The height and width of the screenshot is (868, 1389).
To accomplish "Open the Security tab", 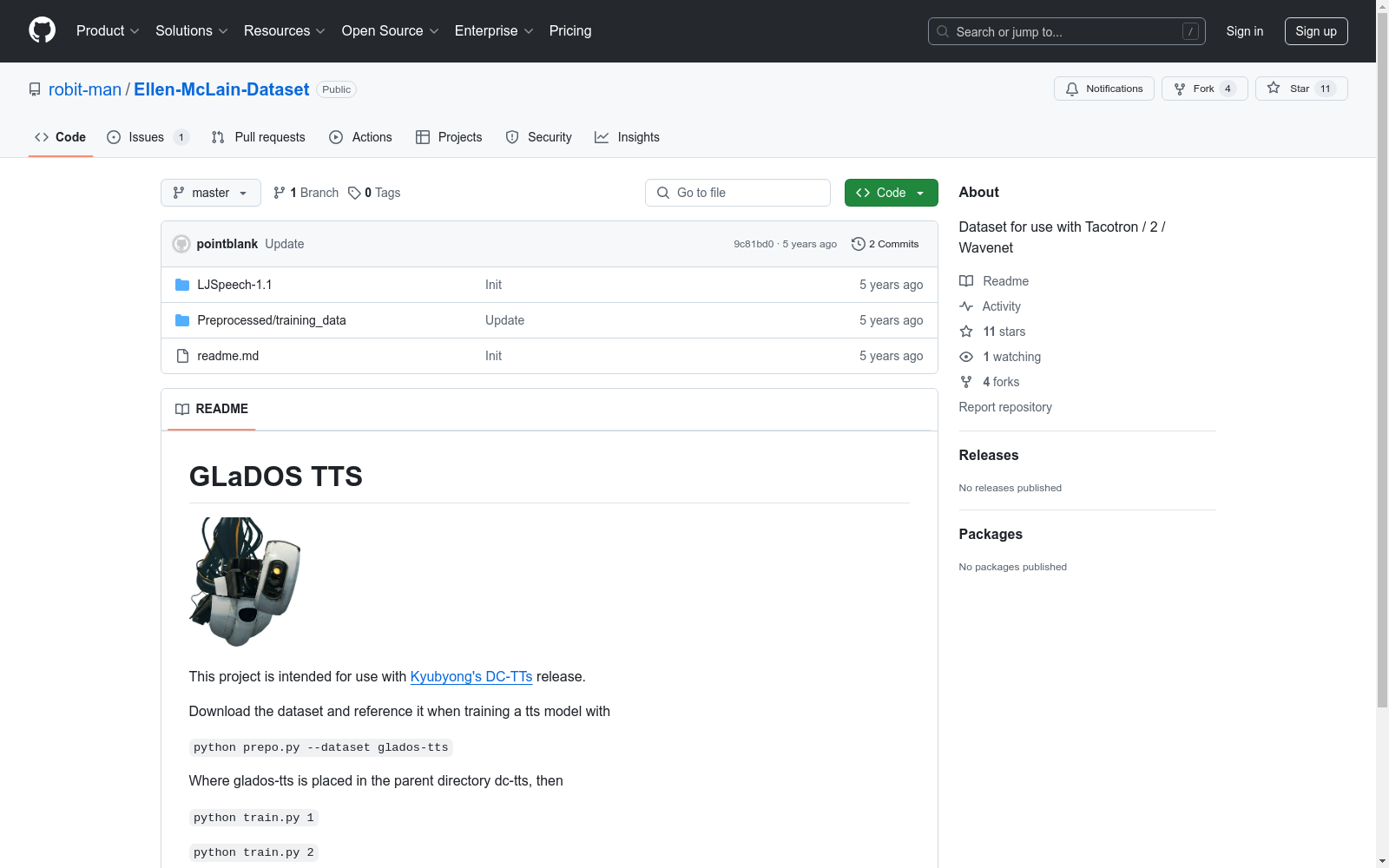I will click(538, 137).
